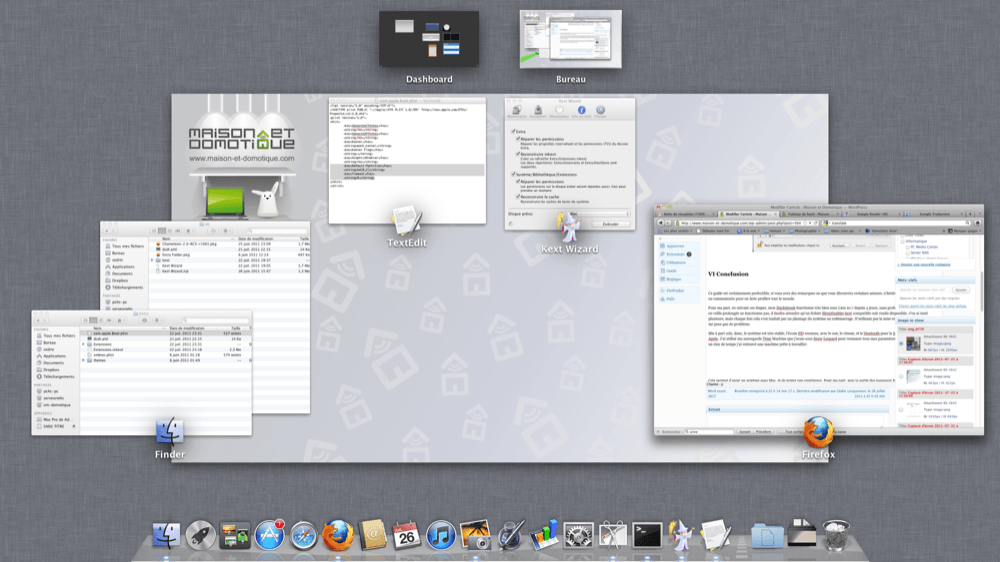
Task: Open the Dashboard space thumbnail
Action: [429, 39]
